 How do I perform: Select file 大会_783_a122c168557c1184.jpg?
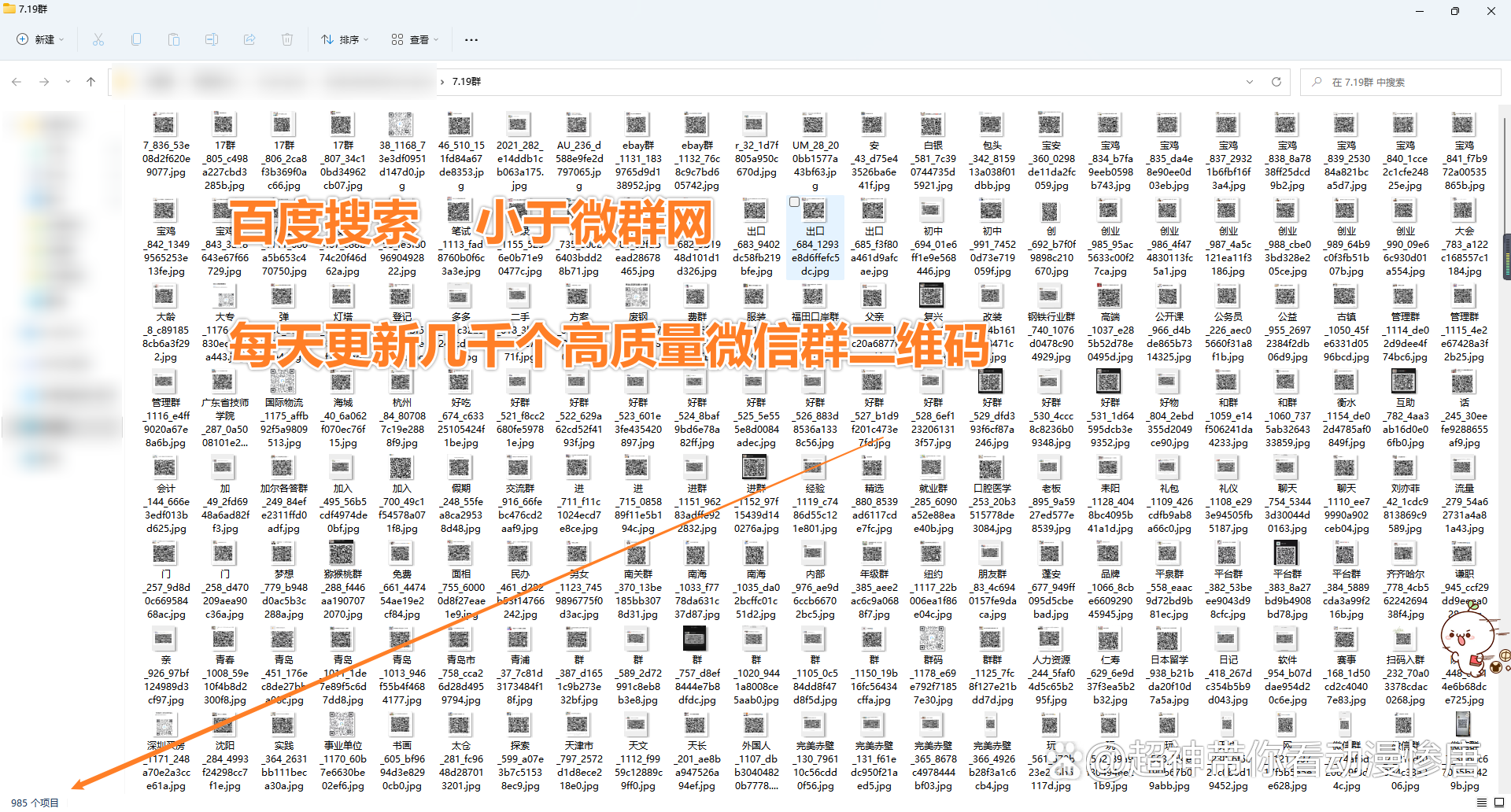(x=1465, y=238)
